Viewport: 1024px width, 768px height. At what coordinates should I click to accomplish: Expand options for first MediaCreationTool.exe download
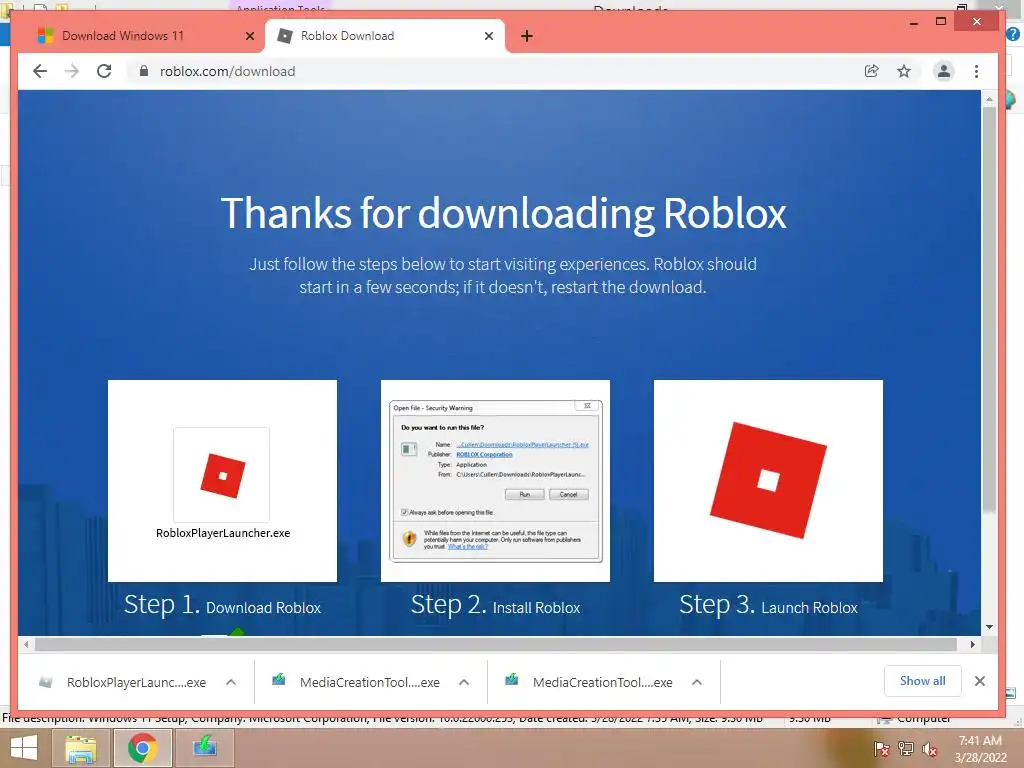pos(464,682)
